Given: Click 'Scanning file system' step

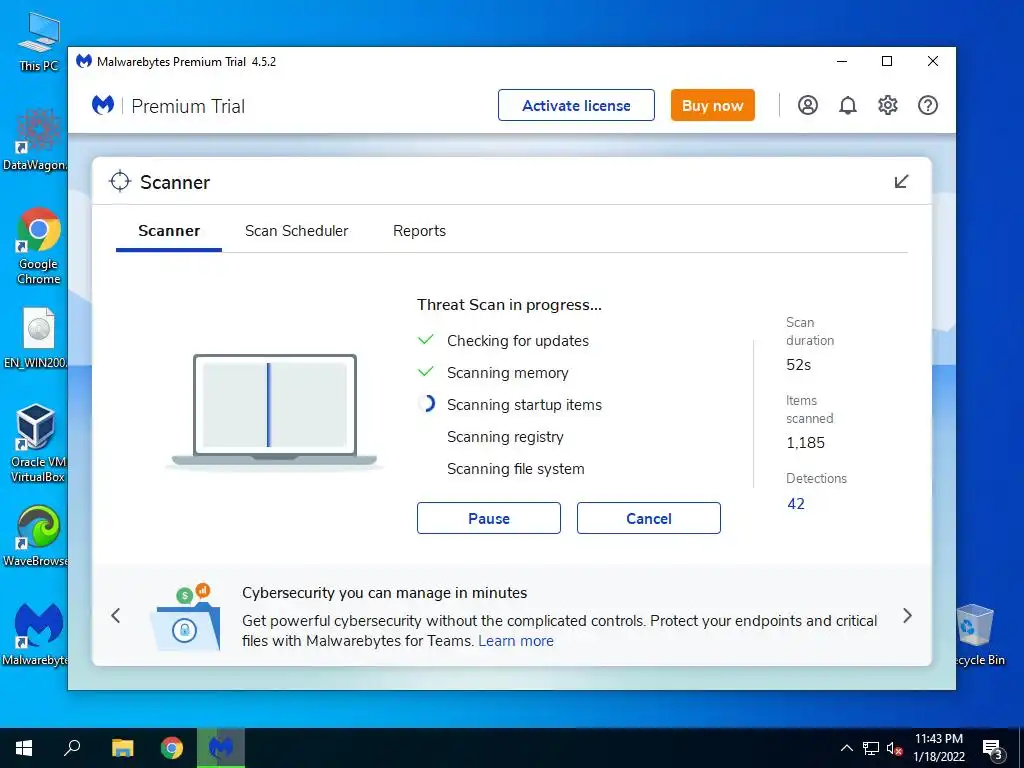Looking at the screenshot, I should click(x=515, y=469).
